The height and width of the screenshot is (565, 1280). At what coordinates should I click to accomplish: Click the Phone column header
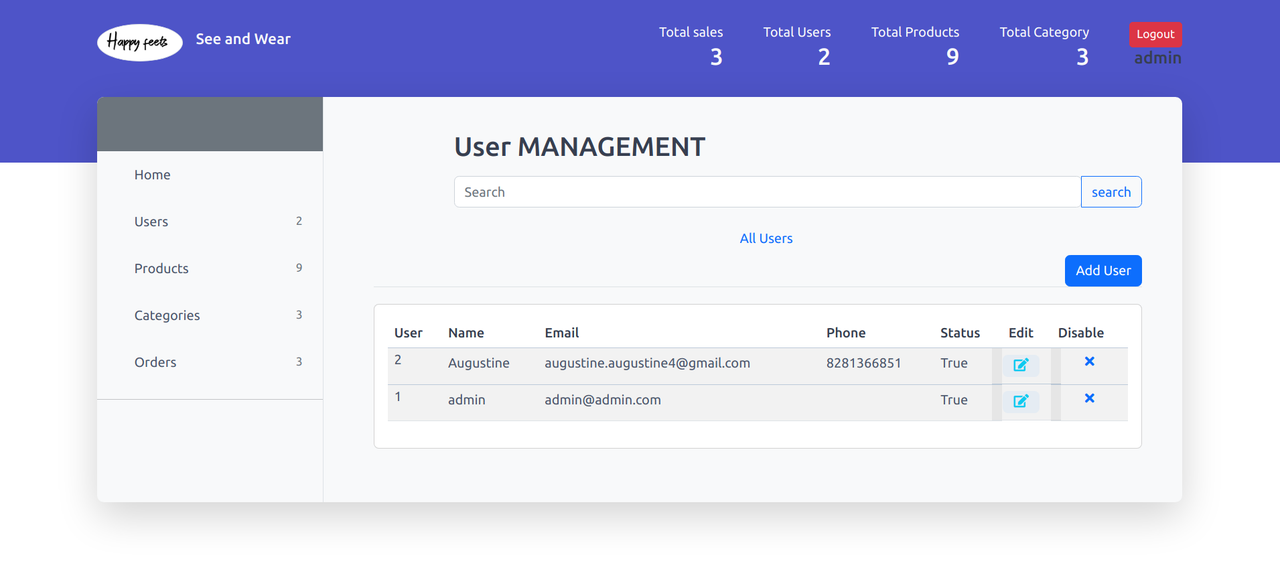846,333
